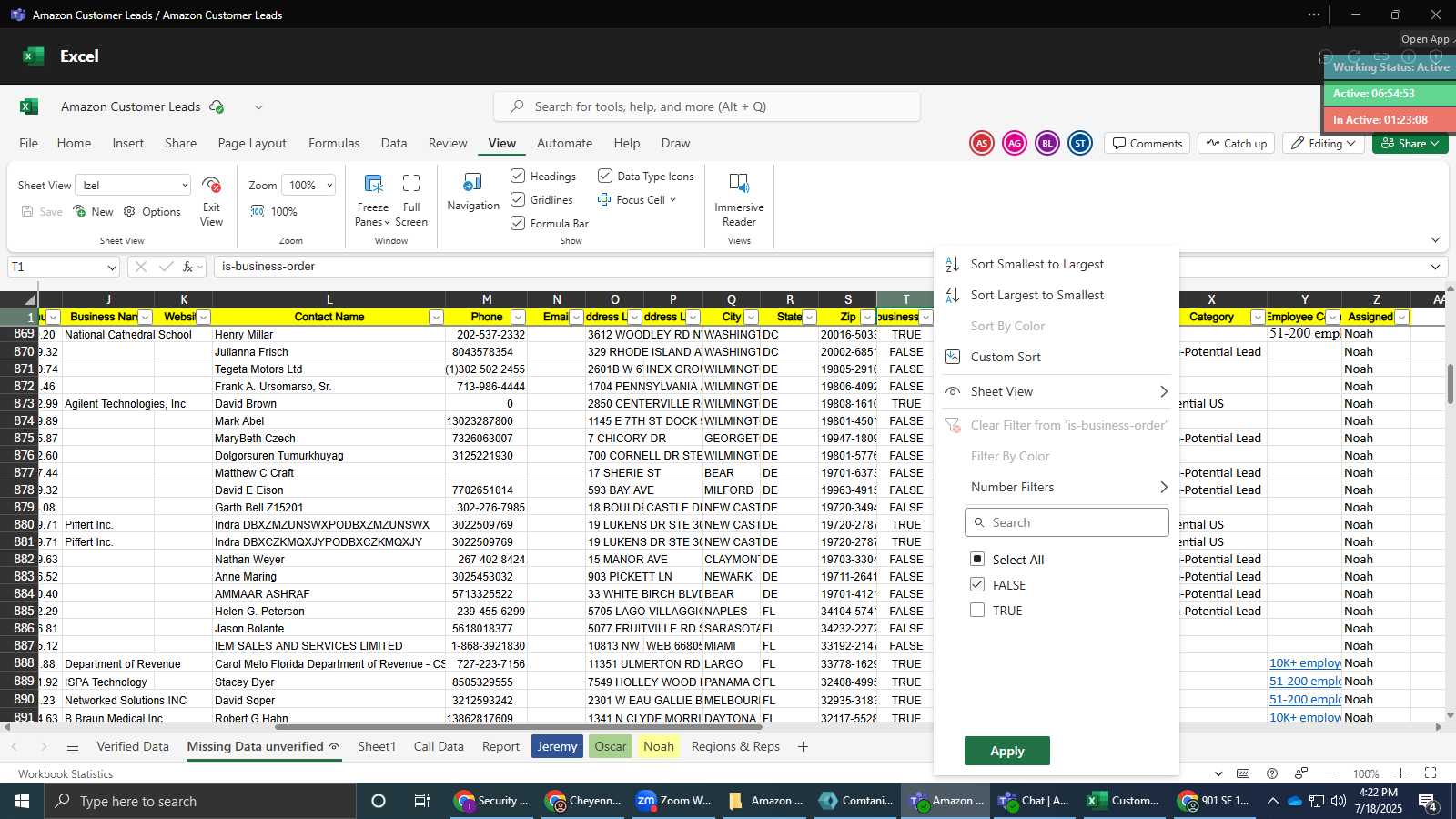Click zoom in plus on status bar
This screenshot has width=1456, height=819.
1400,773
